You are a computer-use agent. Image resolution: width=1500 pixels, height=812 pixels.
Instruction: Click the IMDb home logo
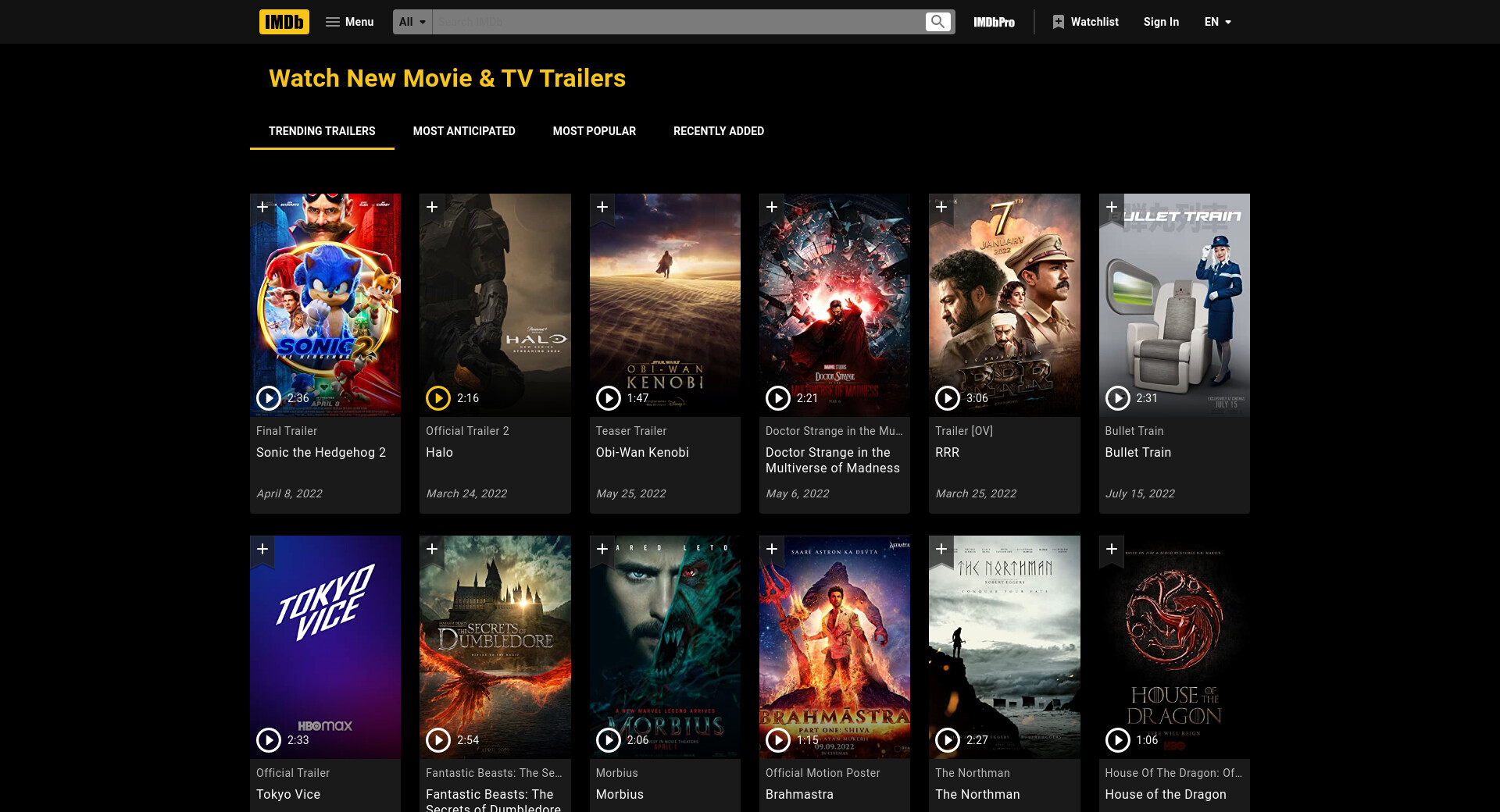[x=284, y=22]
